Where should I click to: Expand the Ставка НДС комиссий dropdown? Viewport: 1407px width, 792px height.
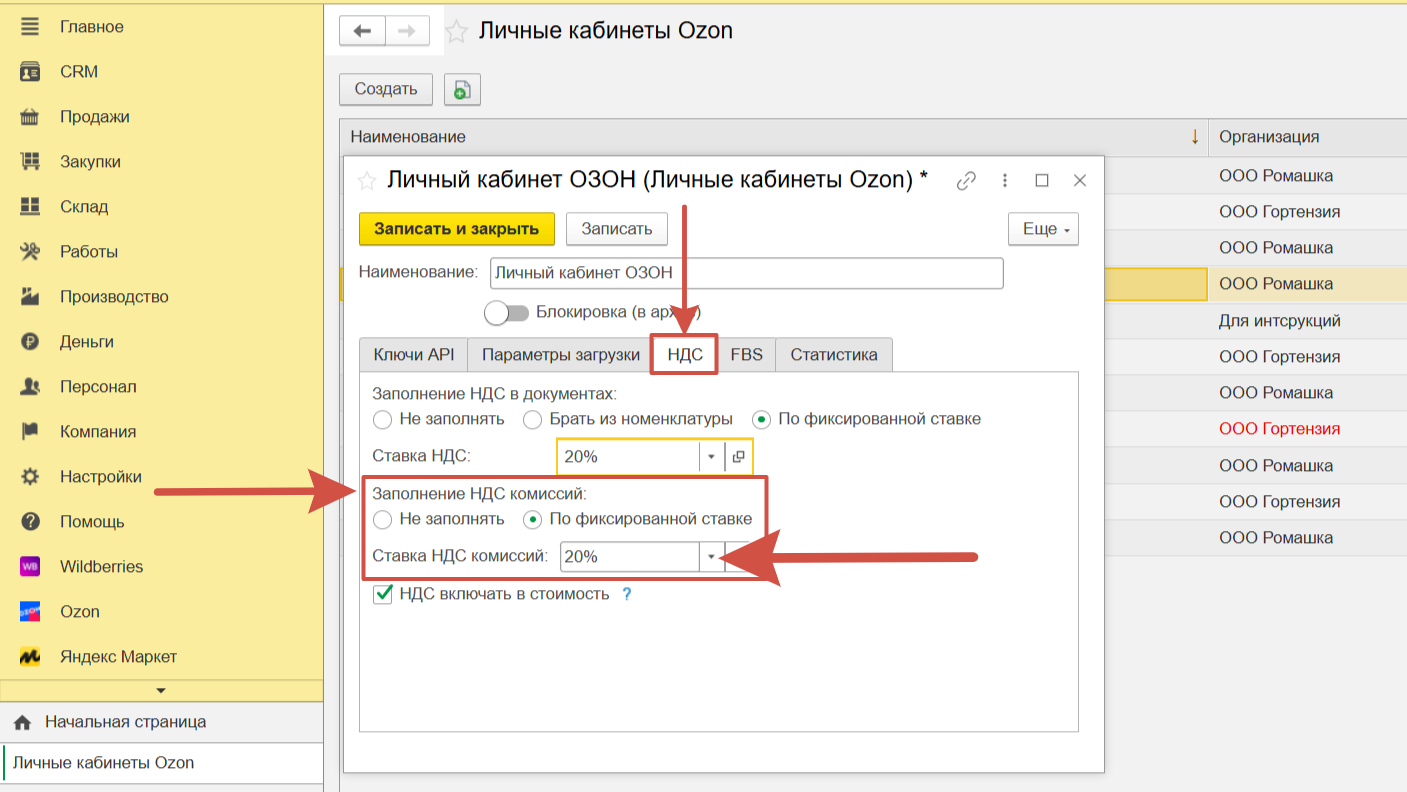711,557
